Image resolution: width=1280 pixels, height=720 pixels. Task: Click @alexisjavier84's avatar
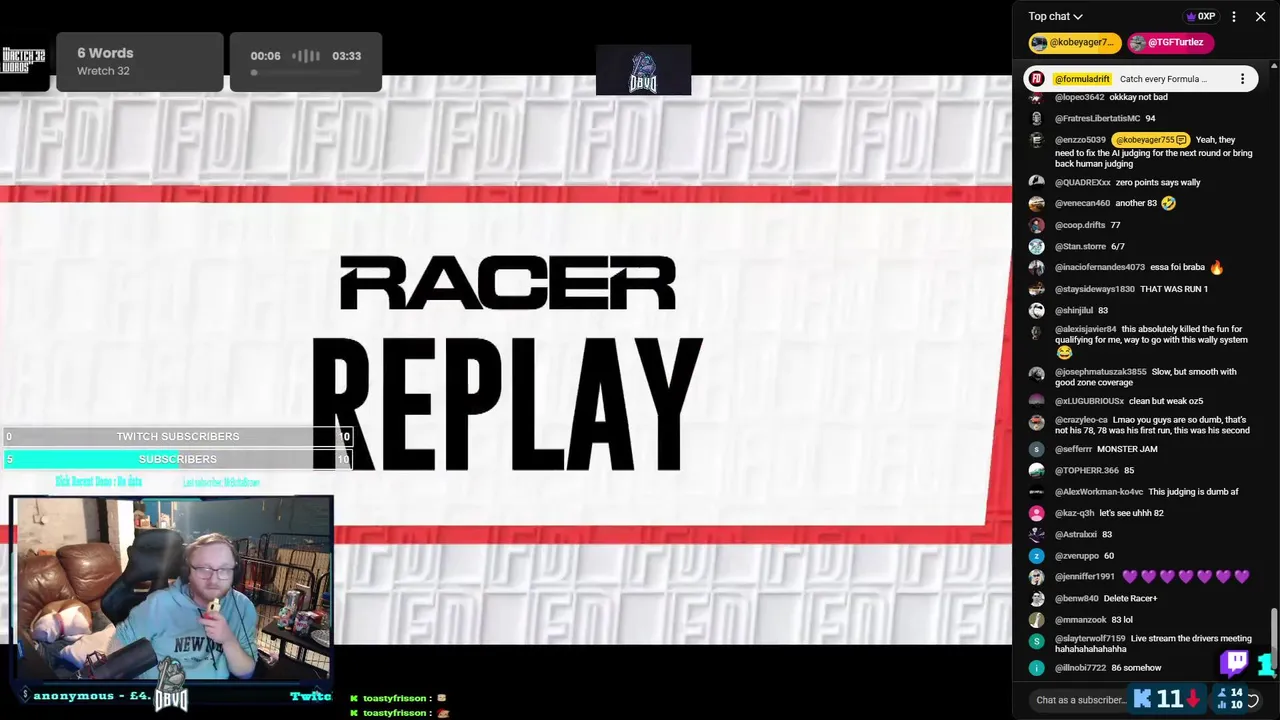pyautogui.click(x=1037, y=332)
